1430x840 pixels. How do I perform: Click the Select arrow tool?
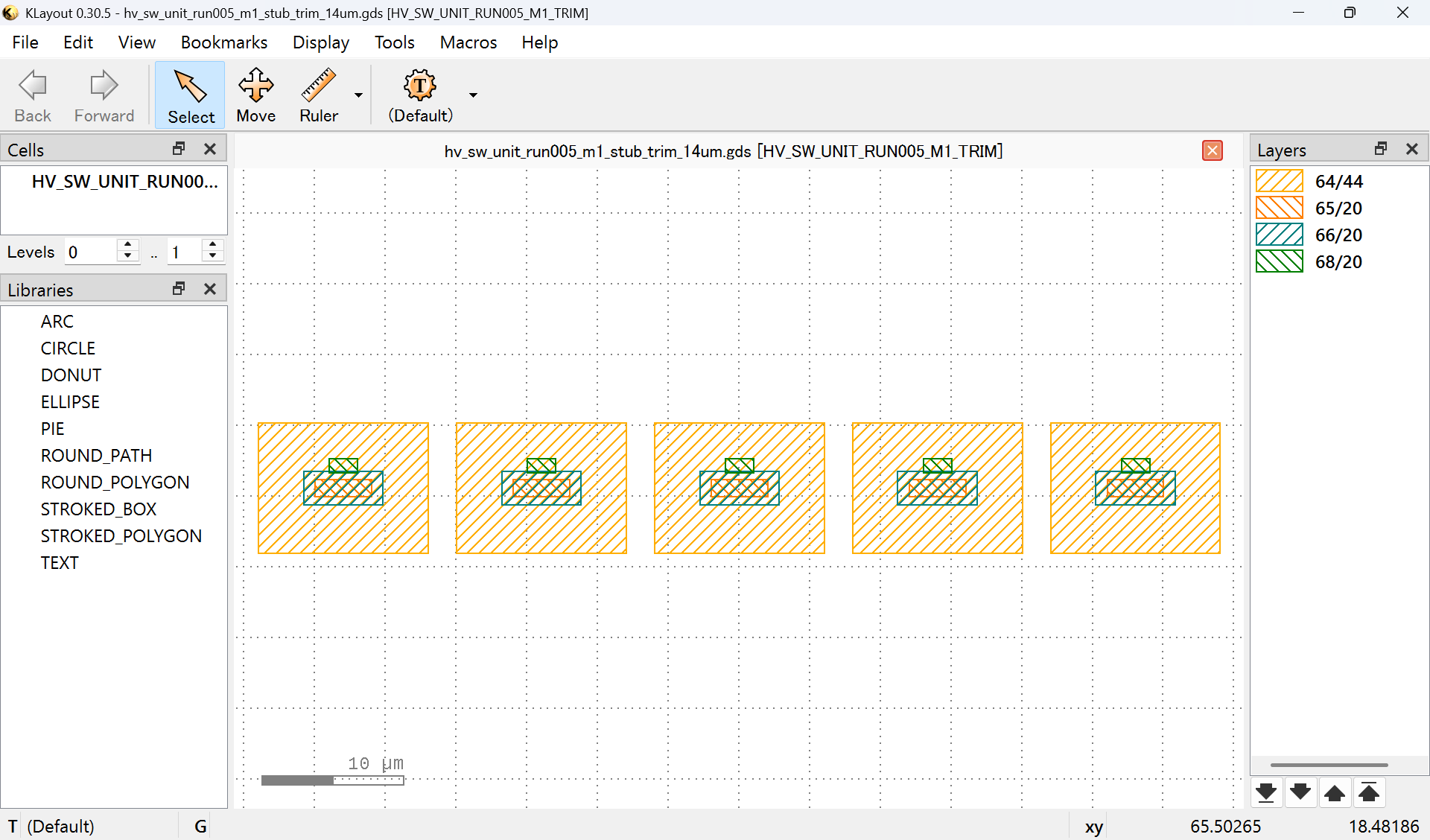click(191, 95)
